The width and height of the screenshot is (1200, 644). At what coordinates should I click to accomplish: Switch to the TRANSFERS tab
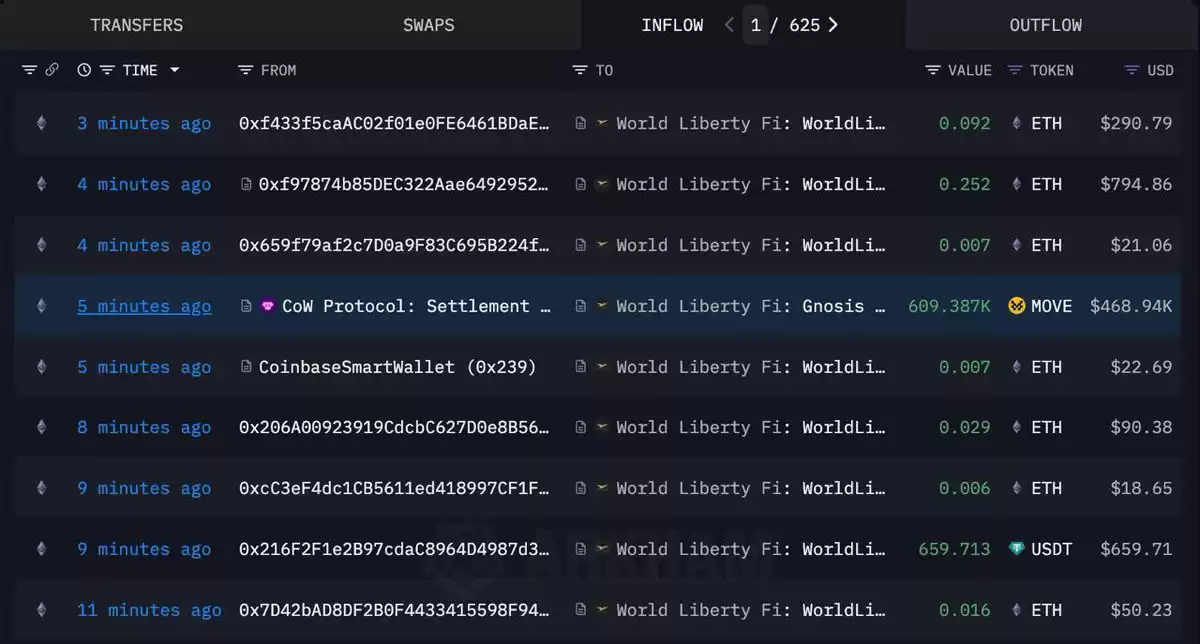coord(137,25)
